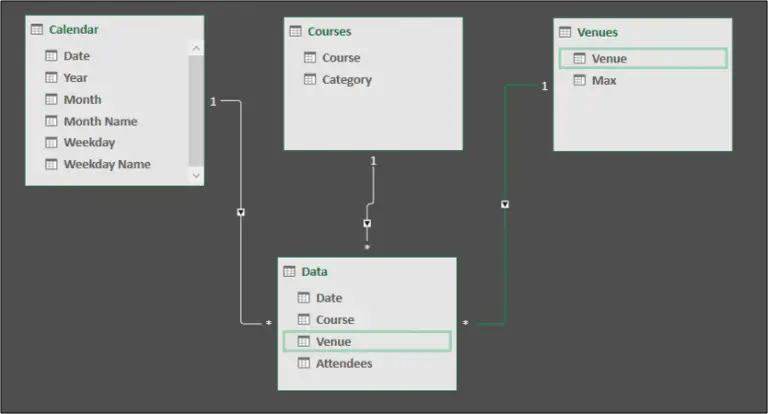Click filter arrow on Venues-Data relationship line
The width and height of the screenshot is (768, 414).
tap(505, 204)
